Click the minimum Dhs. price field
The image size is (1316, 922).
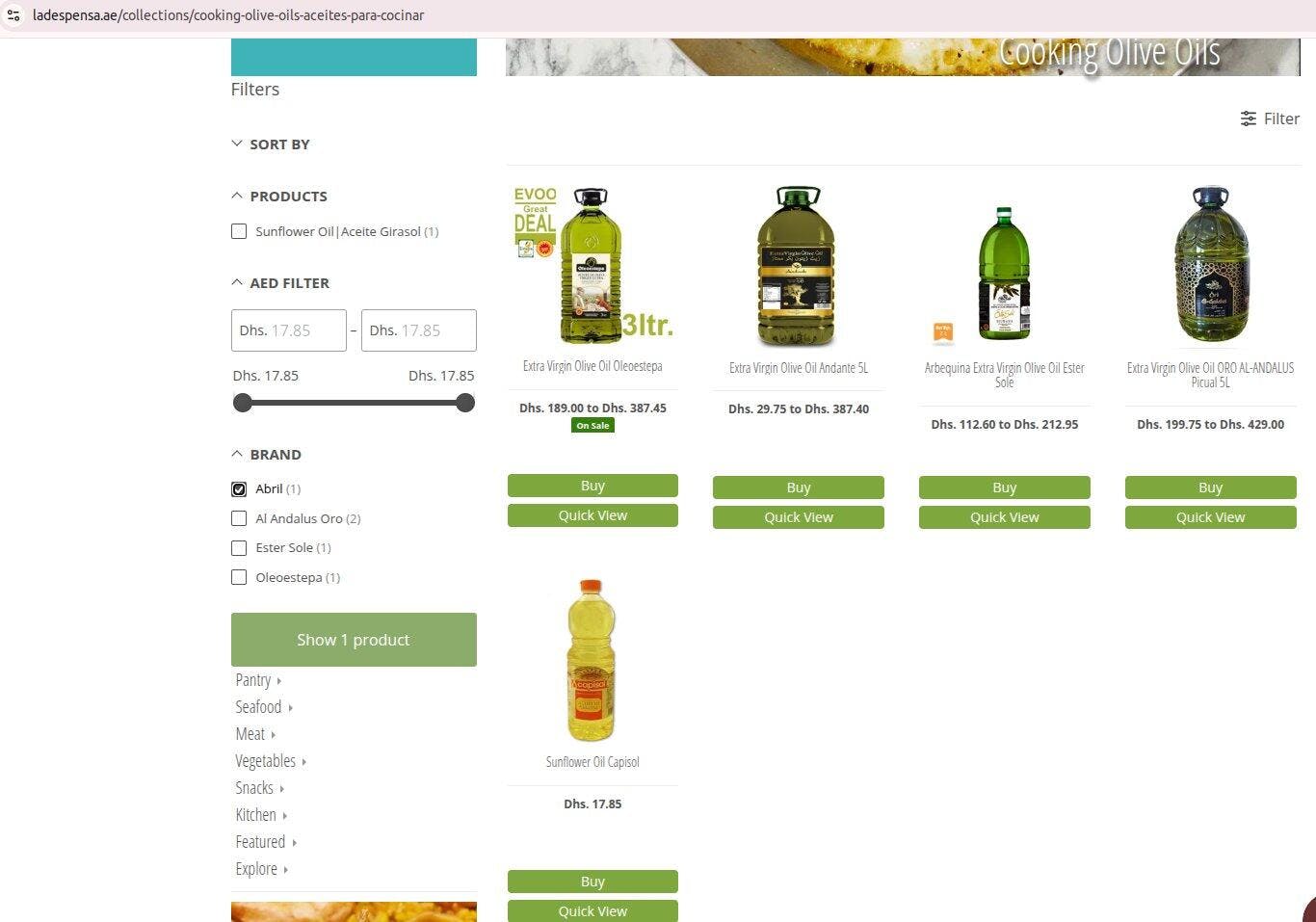(289, 330)
